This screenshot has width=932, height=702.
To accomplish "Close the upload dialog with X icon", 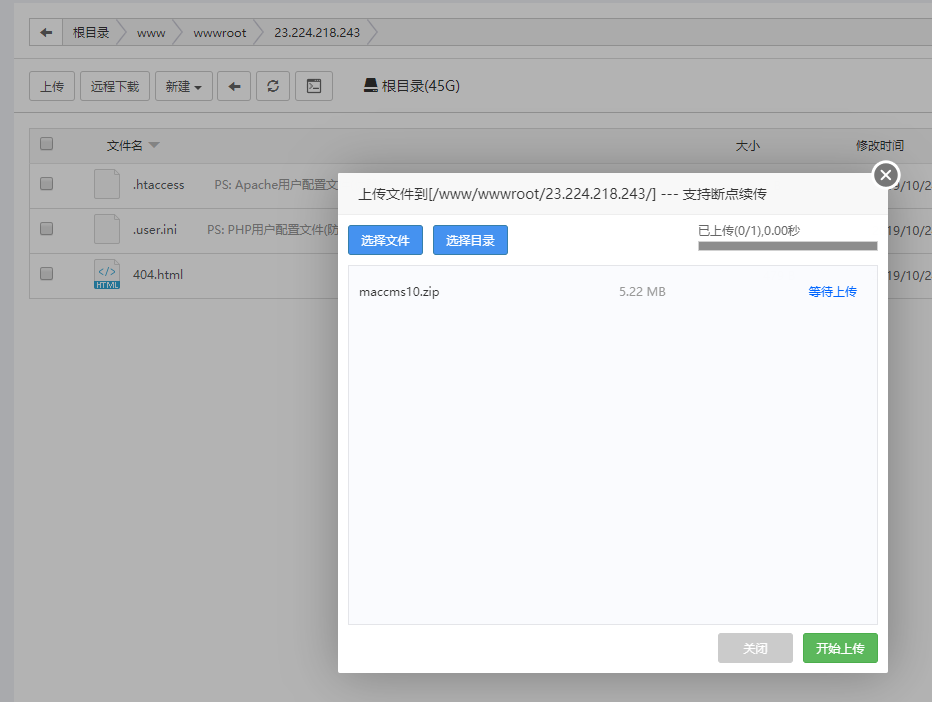I will tap(886, 175).
